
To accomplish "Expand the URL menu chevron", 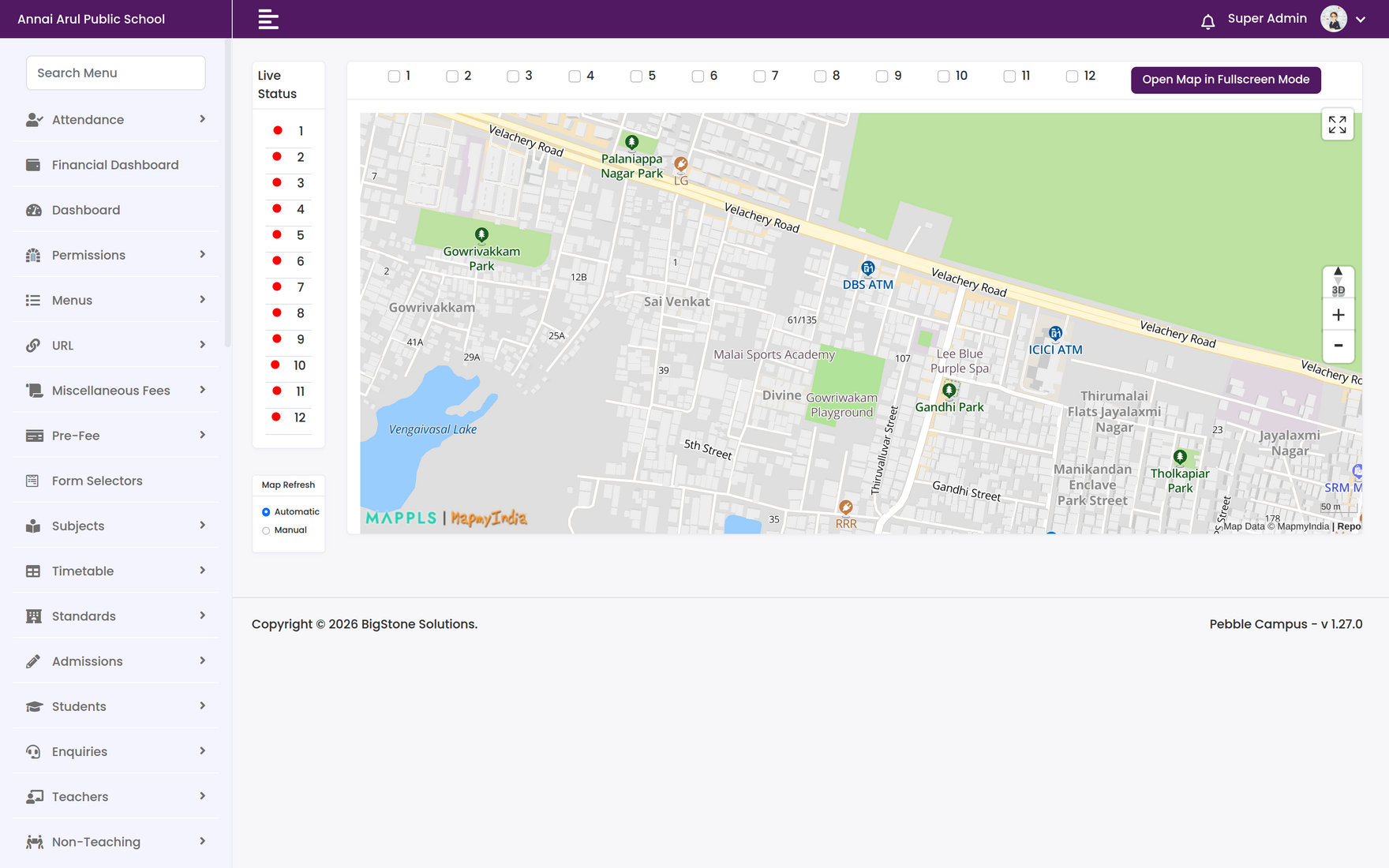I will 203,344.
